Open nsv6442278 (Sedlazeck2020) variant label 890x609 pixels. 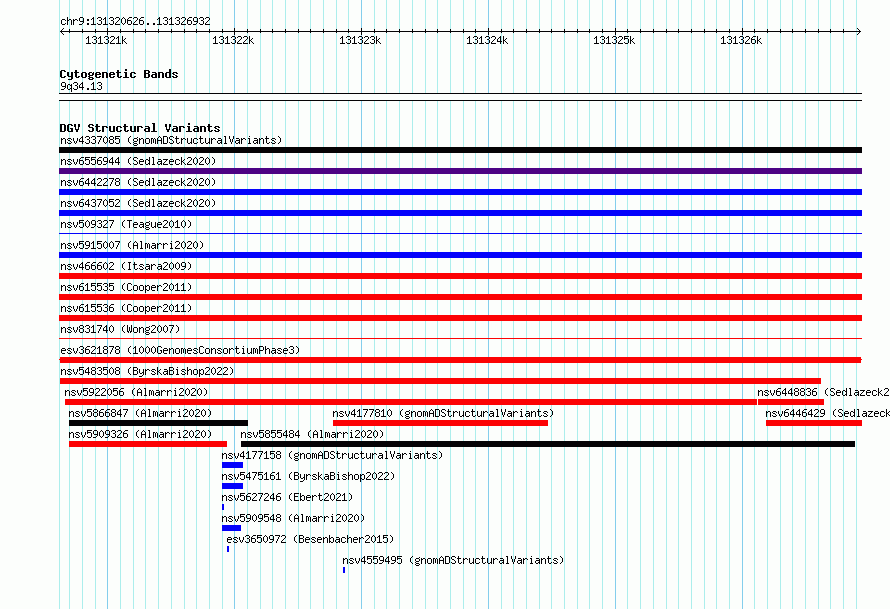pyautogui.click(x=138, y=182)
